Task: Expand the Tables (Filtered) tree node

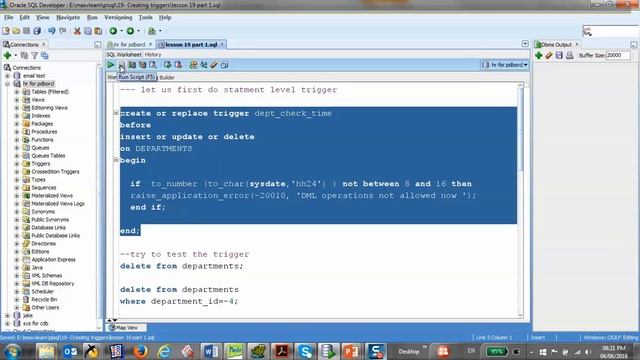Action: point(17,92)
